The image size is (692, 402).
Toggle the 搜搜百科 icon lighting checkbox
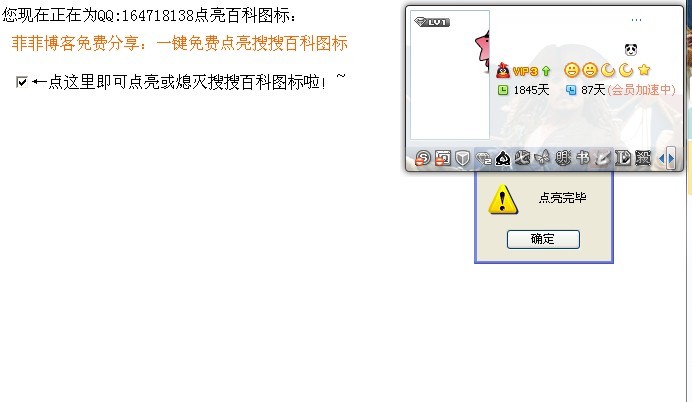(22, 82)
